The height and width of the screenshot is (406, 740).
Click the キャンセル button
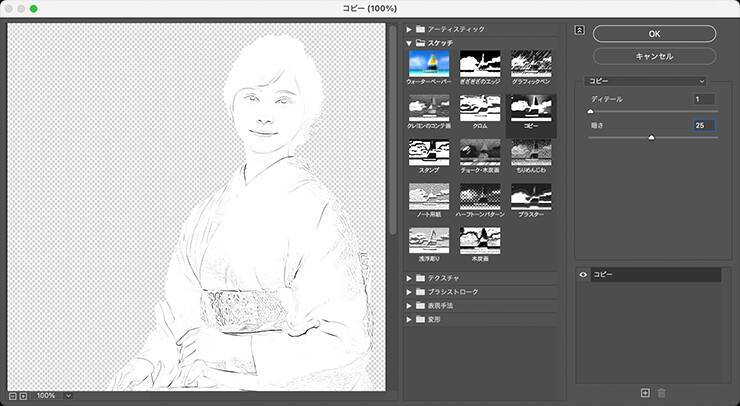click(x=654, y=56)
